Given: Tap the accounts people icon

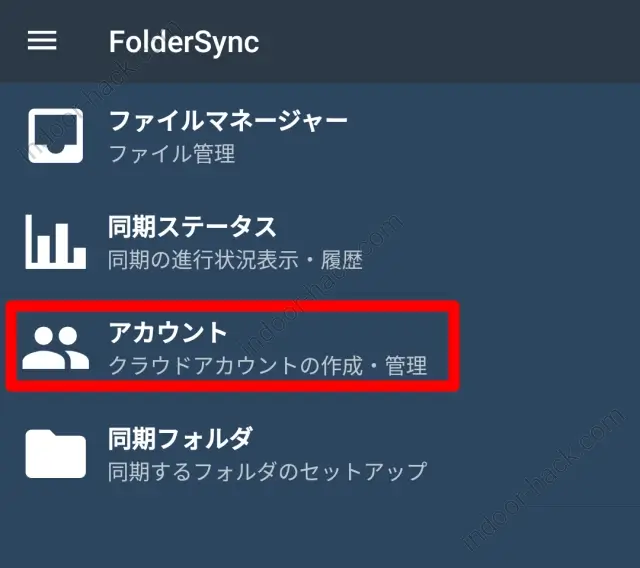Looking at the screenshot, I should point(56,348).
